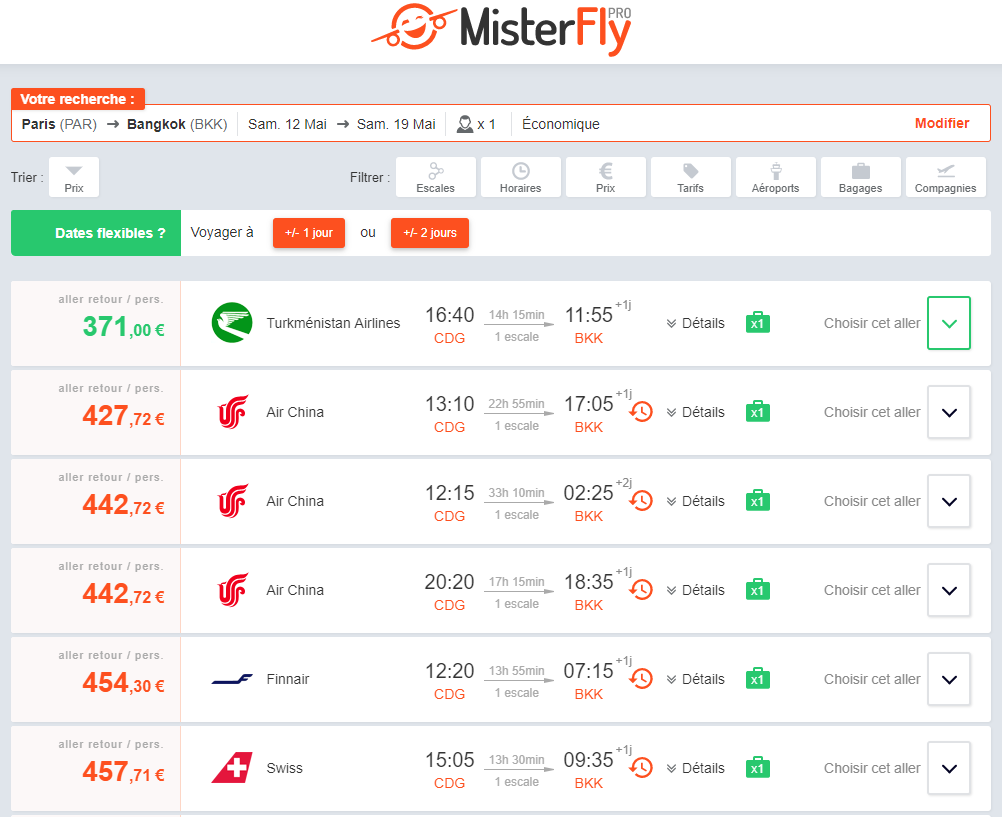
Task: Select the +/- 2 jours flexible option
Action: [x=430, y=233]
